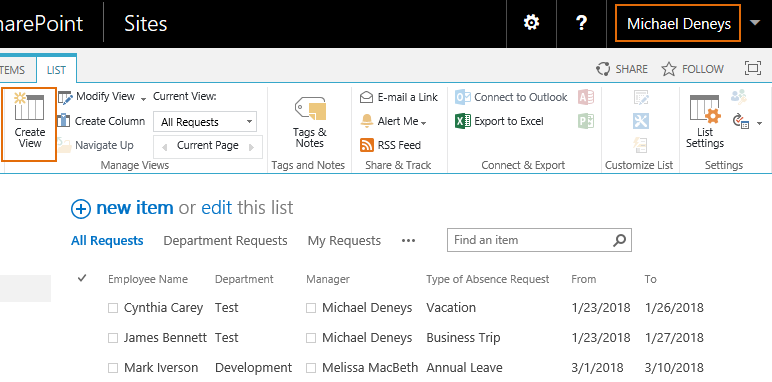This screenshot has width=772, height=382.
Task: Click the RSS Feed icon
Action: pos(367,145)
